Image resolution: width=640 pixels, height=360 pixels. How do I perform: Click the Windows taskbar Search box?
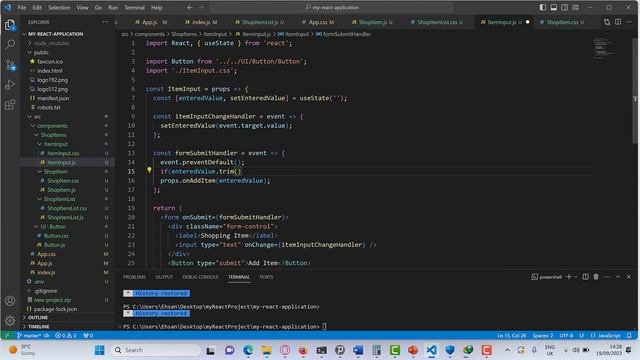pos(156,350)
